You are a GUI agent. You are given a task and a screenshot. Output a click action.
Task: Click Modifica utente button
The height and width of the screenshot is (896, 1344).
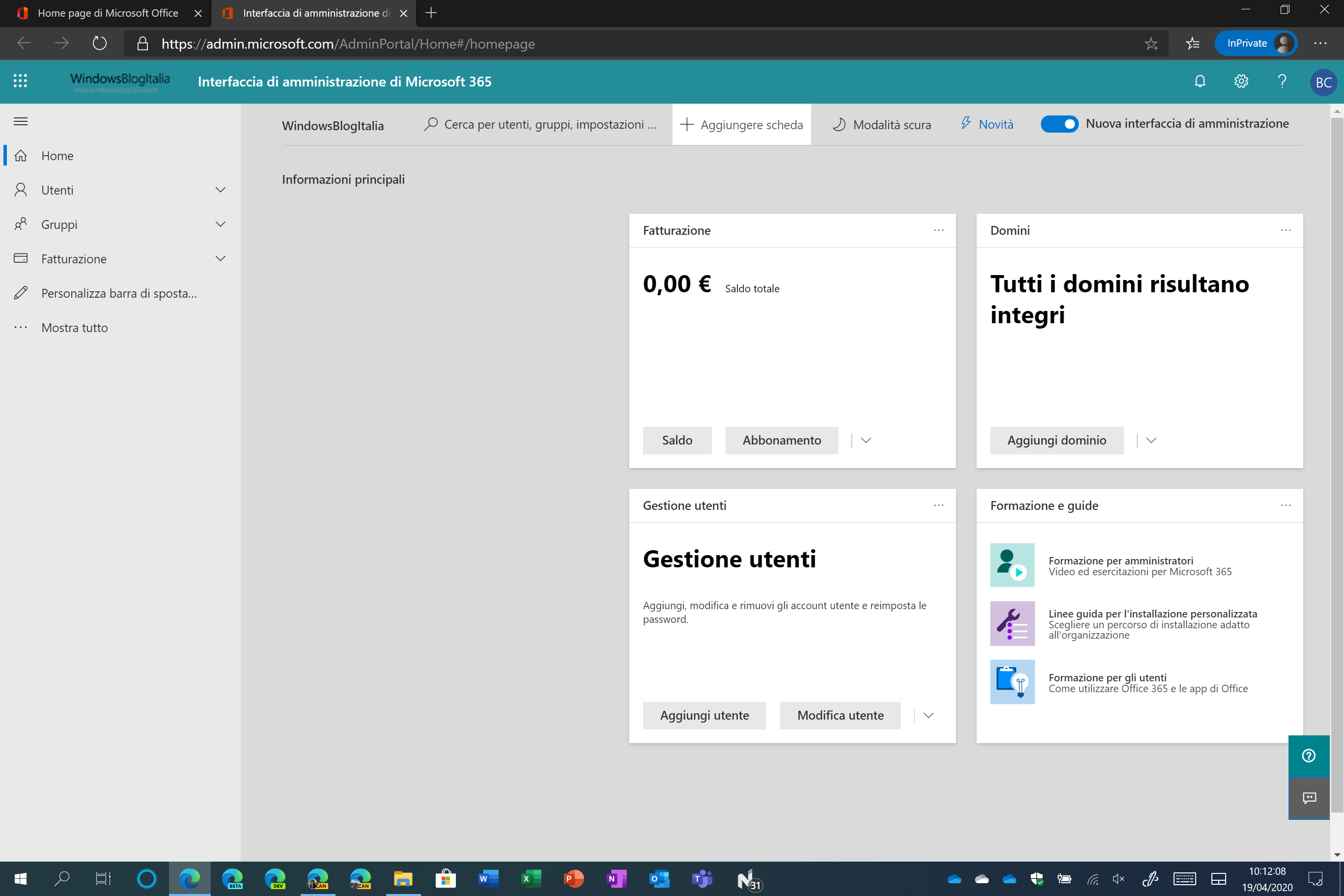click(x=840, y=715)
